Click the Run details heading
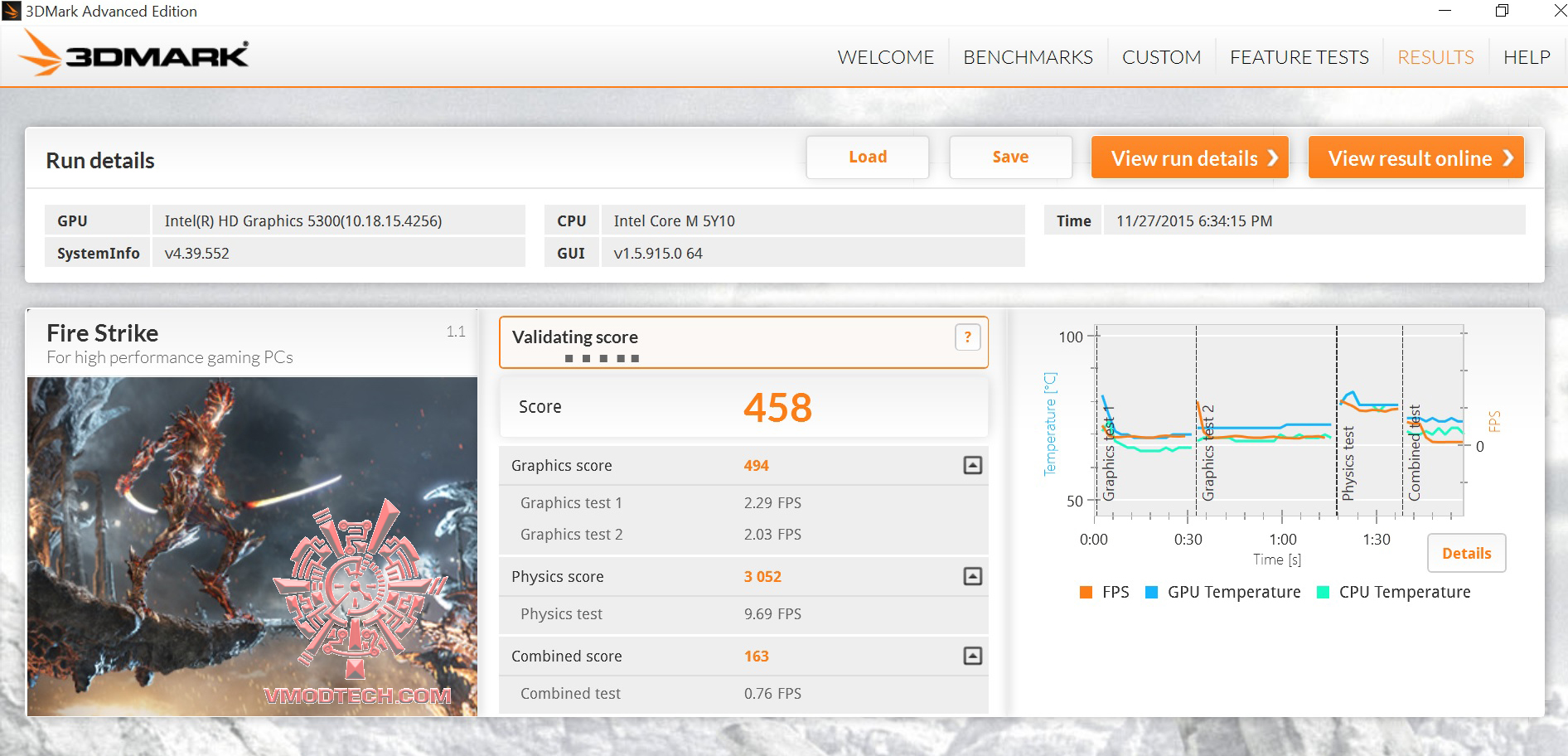This screenshot has width=1568, height=756. (100, 161)
